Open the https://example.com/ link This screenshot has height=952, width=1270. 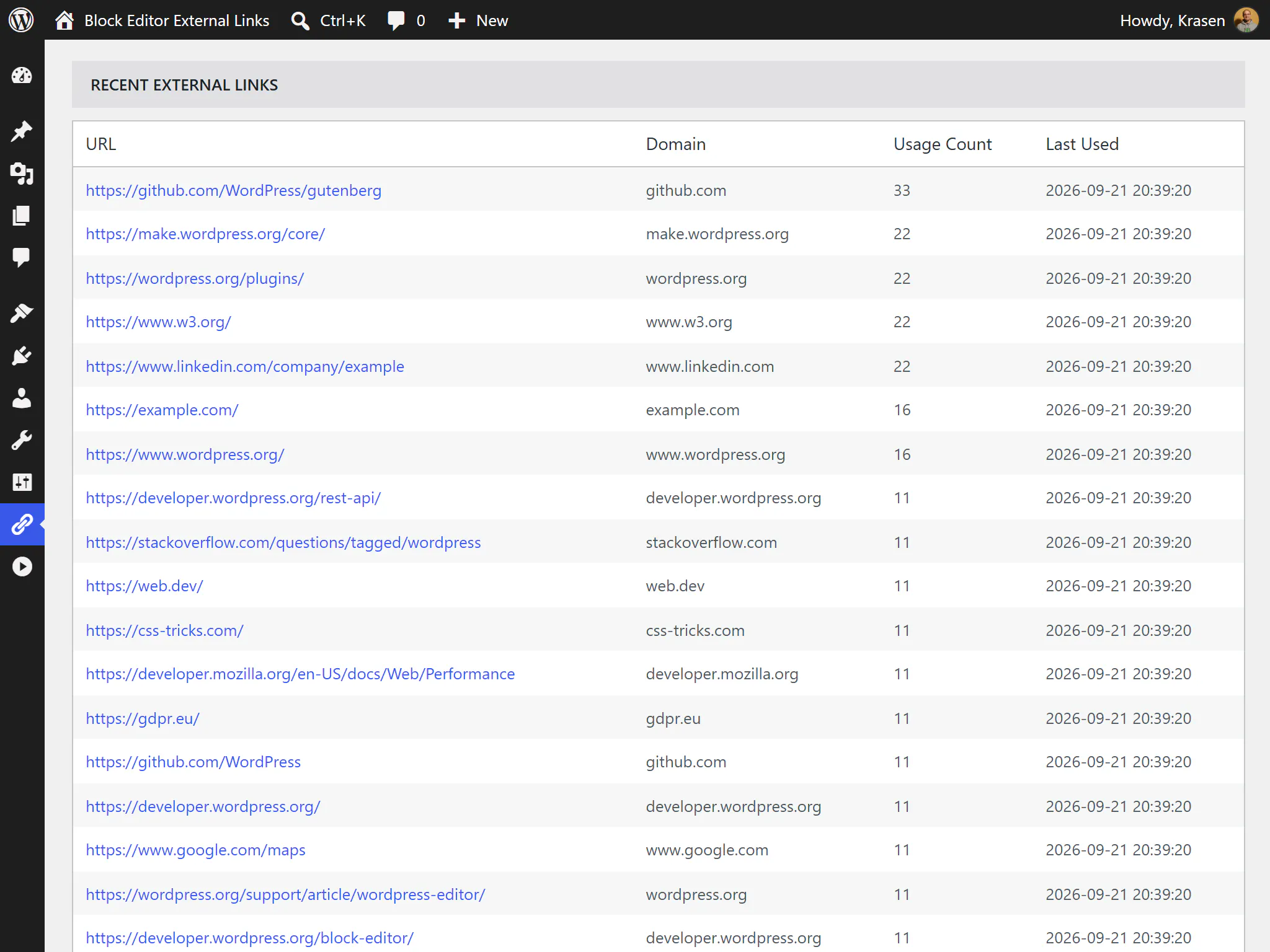(x=162, y=410)
